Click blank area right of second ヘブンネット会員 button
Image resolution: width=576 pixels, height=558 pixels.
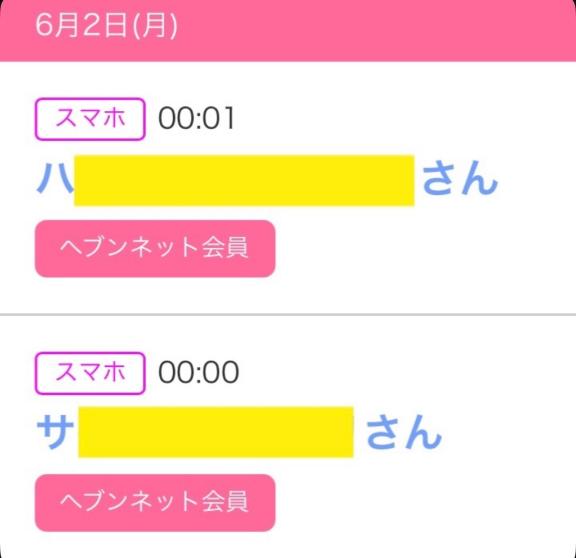tap(424, 503)
